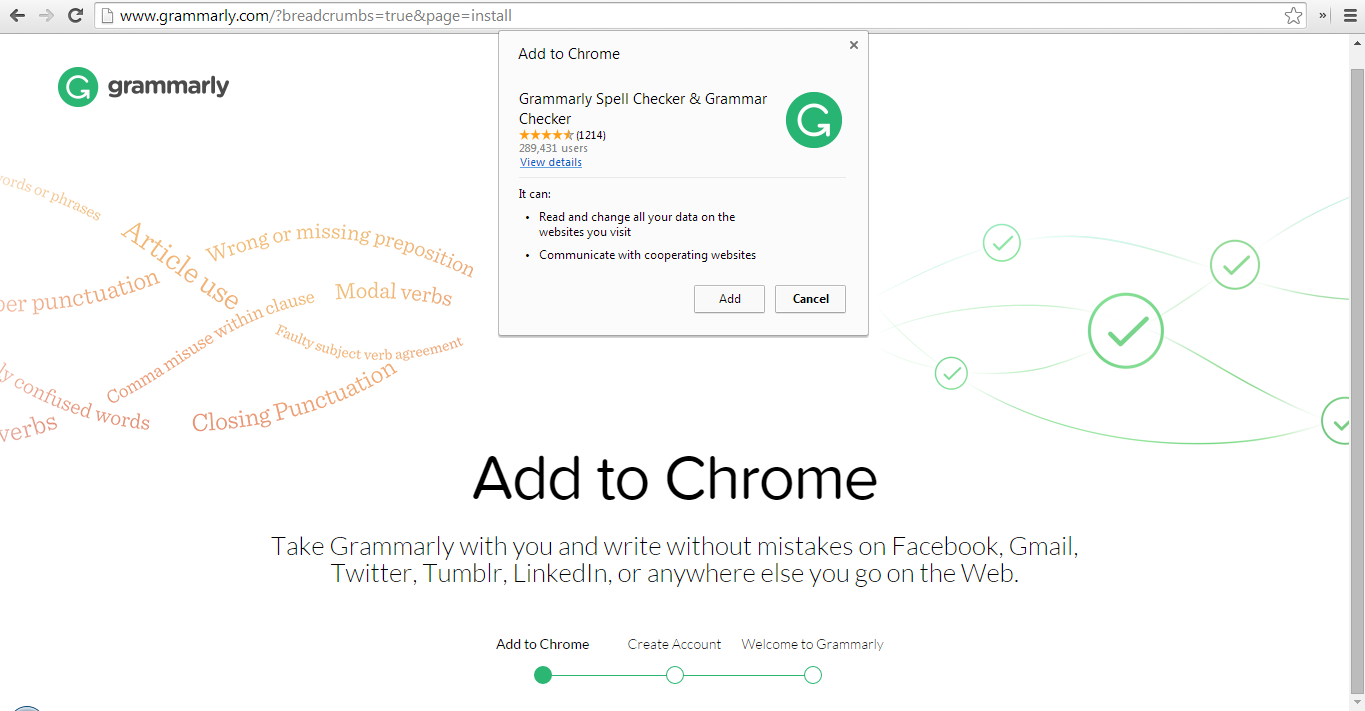This screenshot has width=1365, height=711.
Task: Click the Grammarly extension icon in the dialog
Action: (x=813, y=120)
